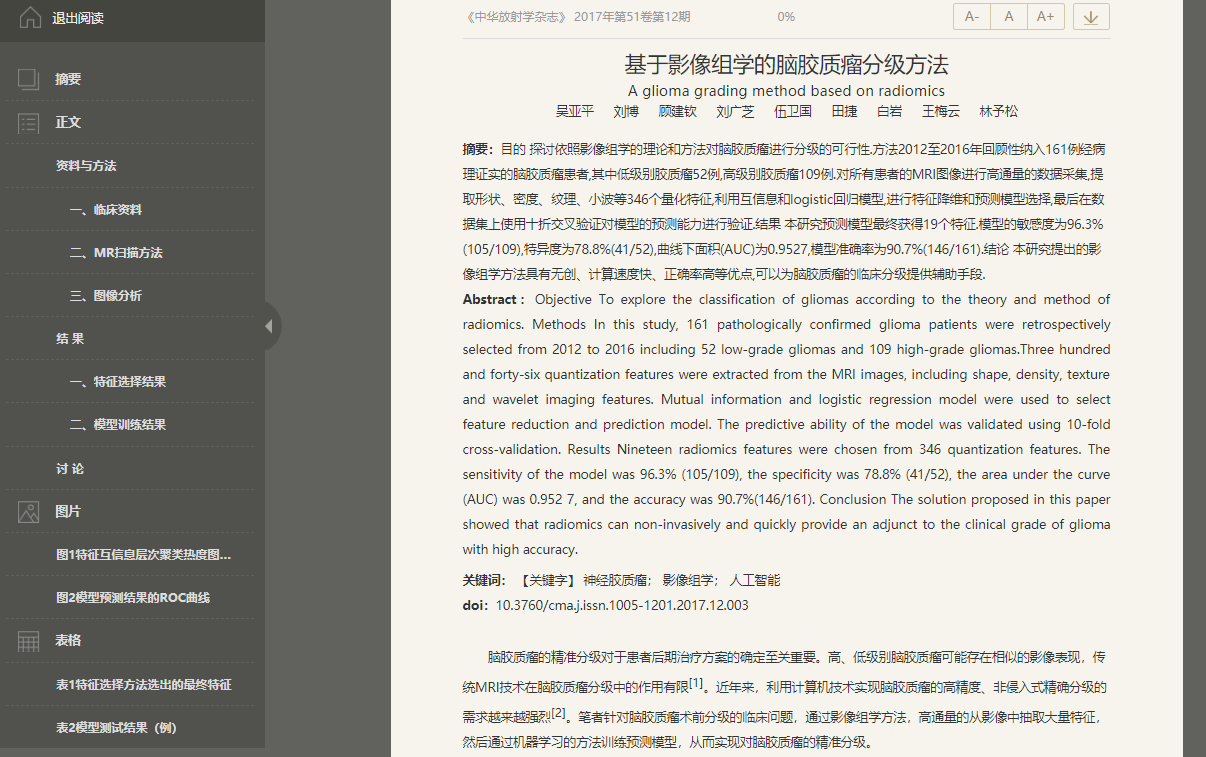This screenshot has width=1206, height=757.
Task: Reset font size with middle A button
Action: click(x=1009, y=17)
